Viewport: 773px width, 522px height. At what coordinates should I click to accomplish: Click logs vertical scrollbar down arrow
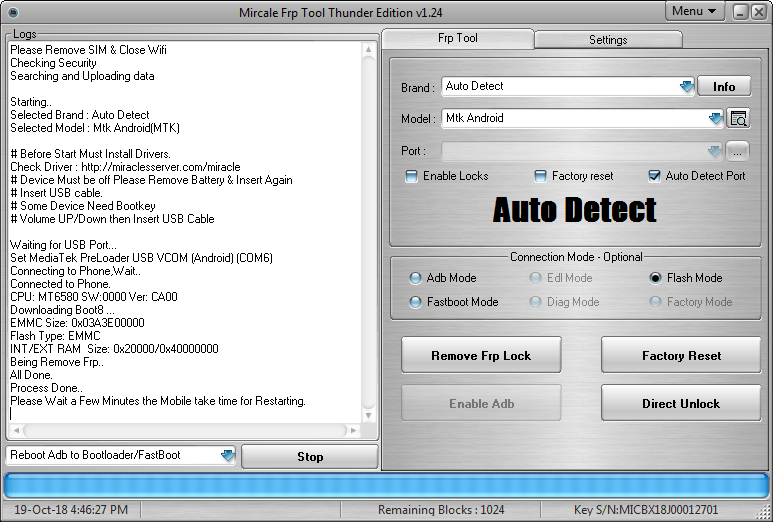[368, 416]
